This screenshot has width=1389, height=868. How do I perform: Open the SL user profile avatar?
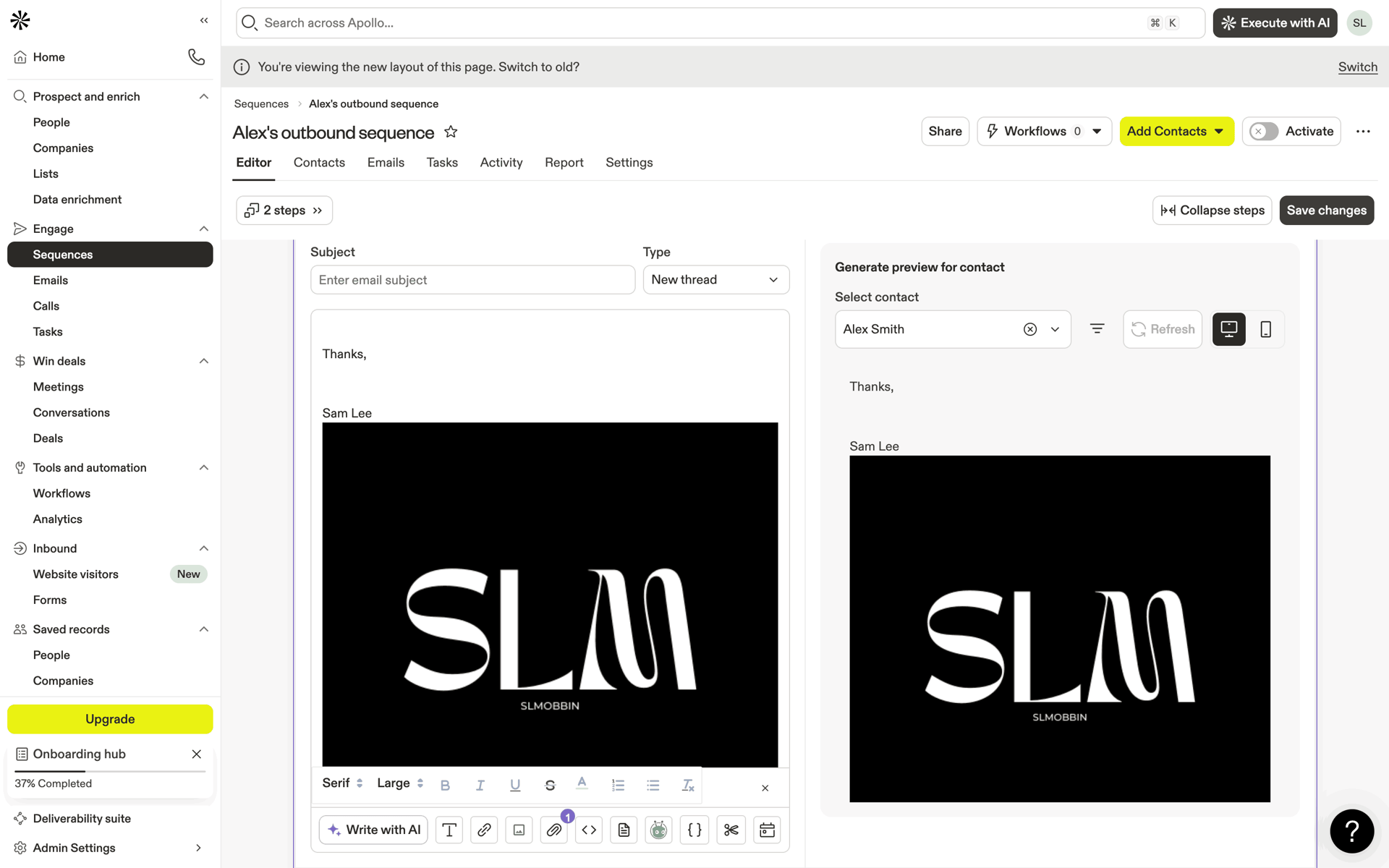tap(1359, 23)
